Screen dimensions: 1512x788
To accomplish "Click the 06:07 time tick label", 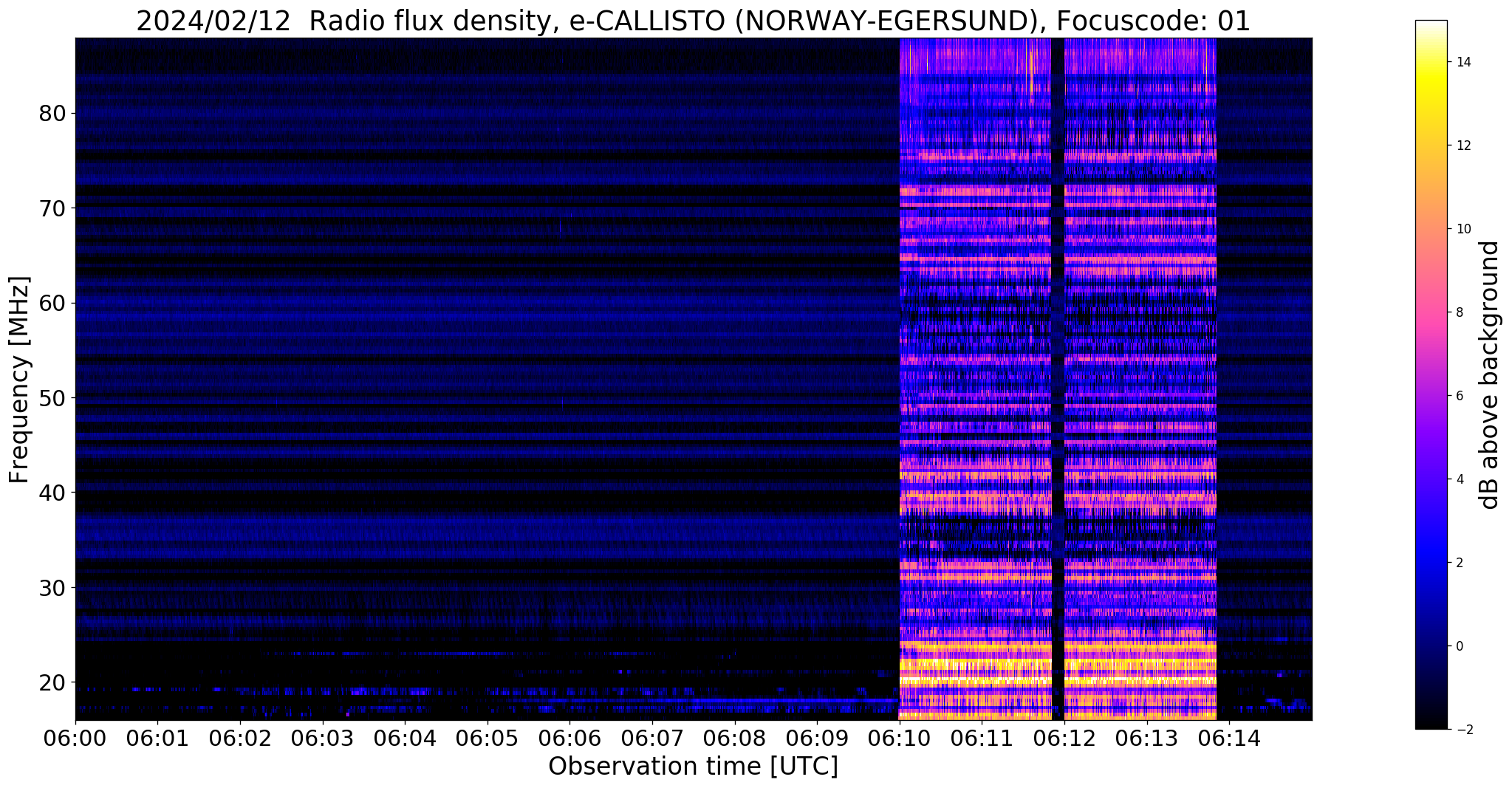I will [652, 737].
